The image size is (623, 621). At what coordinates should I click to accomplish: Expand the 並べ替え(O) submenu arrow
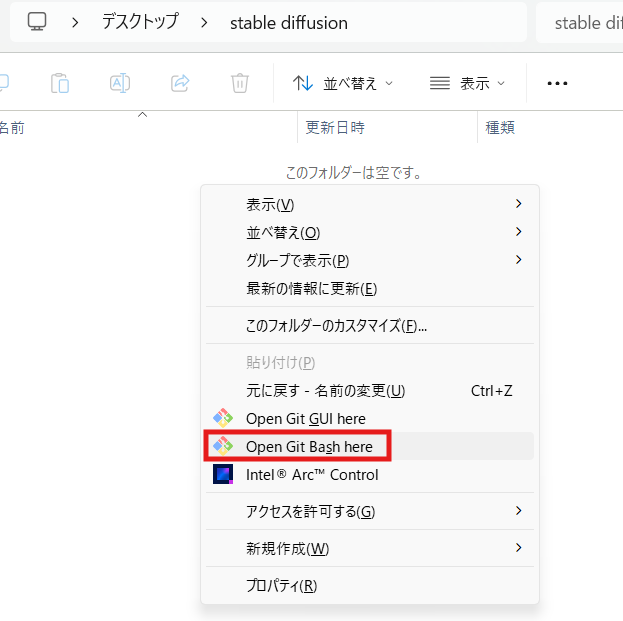point(519,232)
